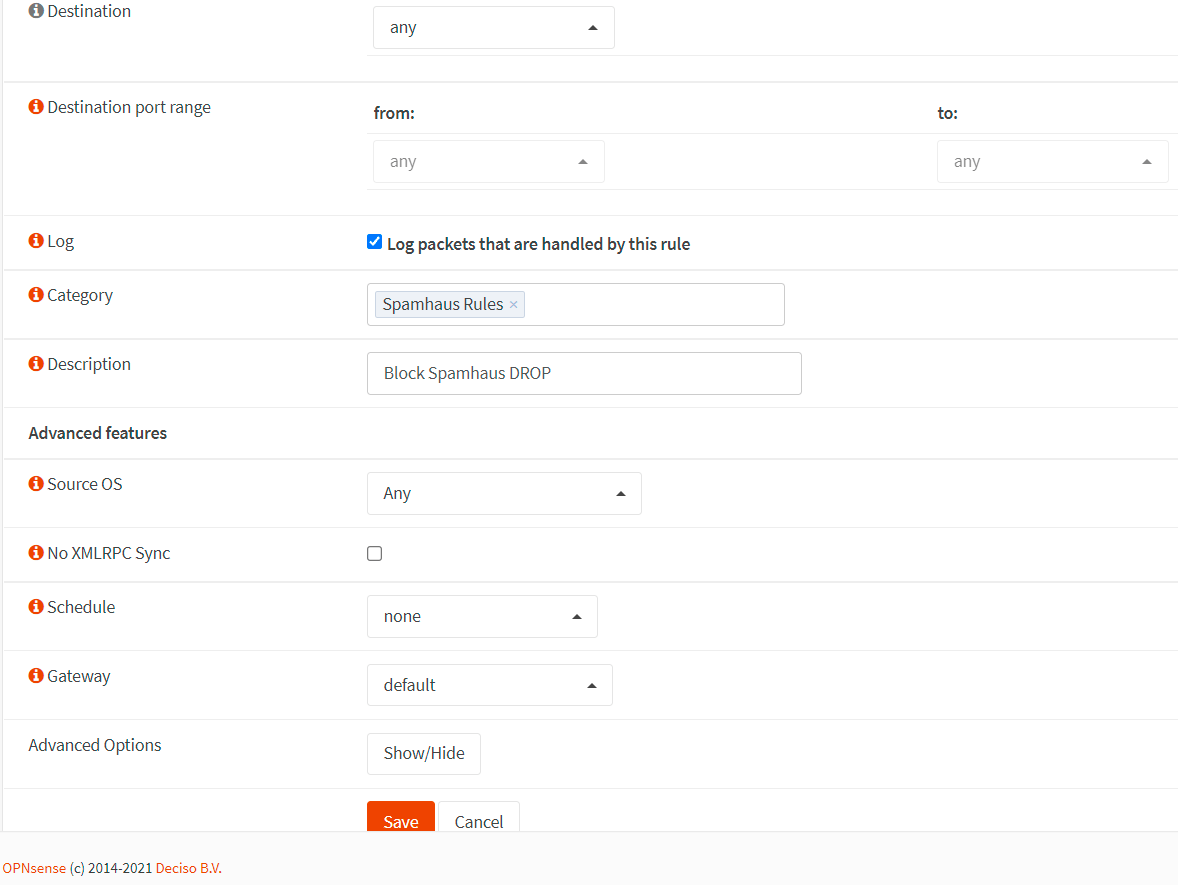The width and height of the screenshot is (1178, 885).
Task: Open the Destination dropdown
Action: point(493,28)
